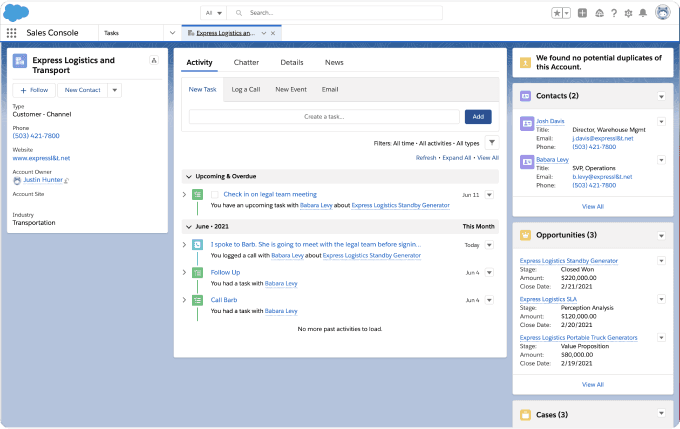Click the search magnifier icon
680x429 pixels.
(x=239, y=13)
